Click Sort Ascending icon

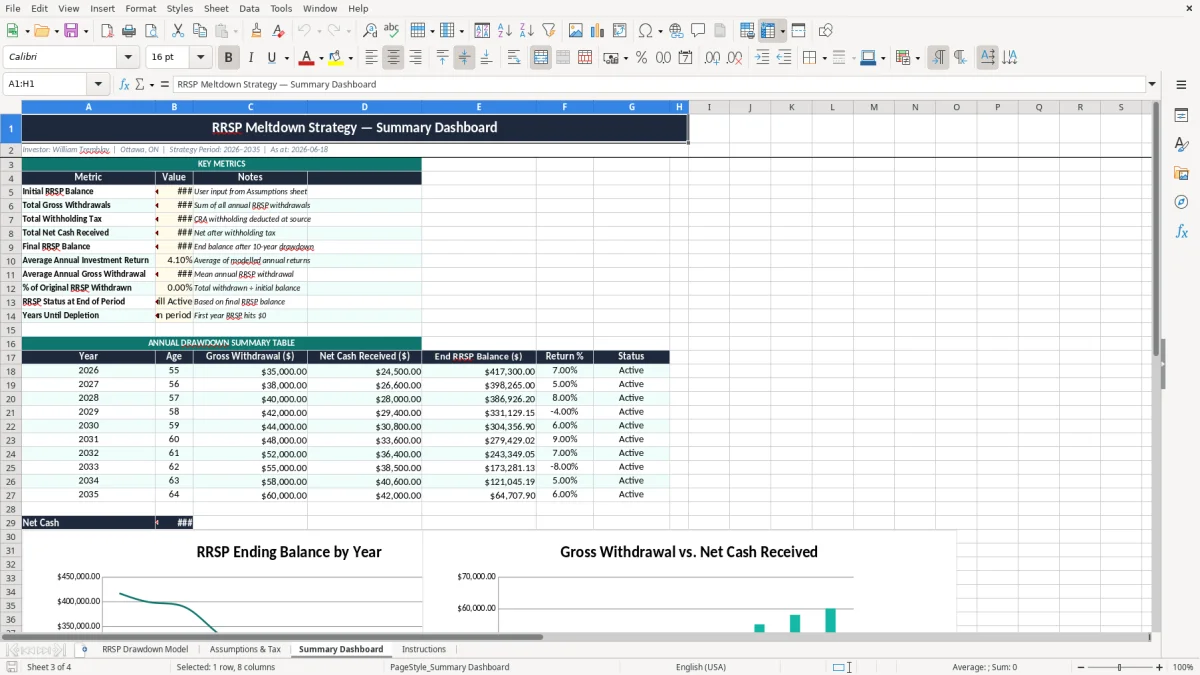[x=505, y=31]
